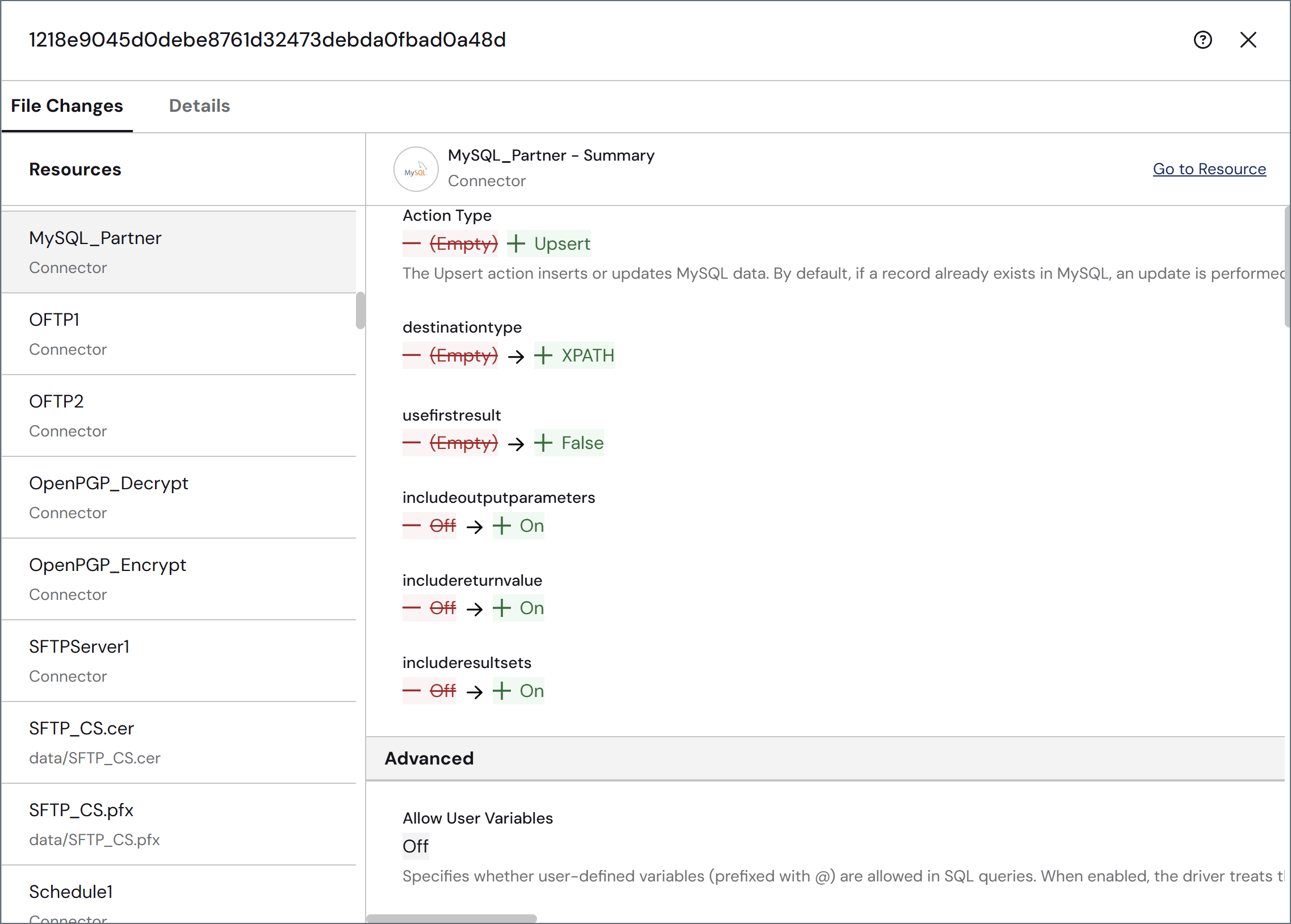The width and height of the screenshot is (1291, 924).
Task: Click the horizontal scrollbar at the bottom
Action: pyautogui.click(x=451, y=918)
